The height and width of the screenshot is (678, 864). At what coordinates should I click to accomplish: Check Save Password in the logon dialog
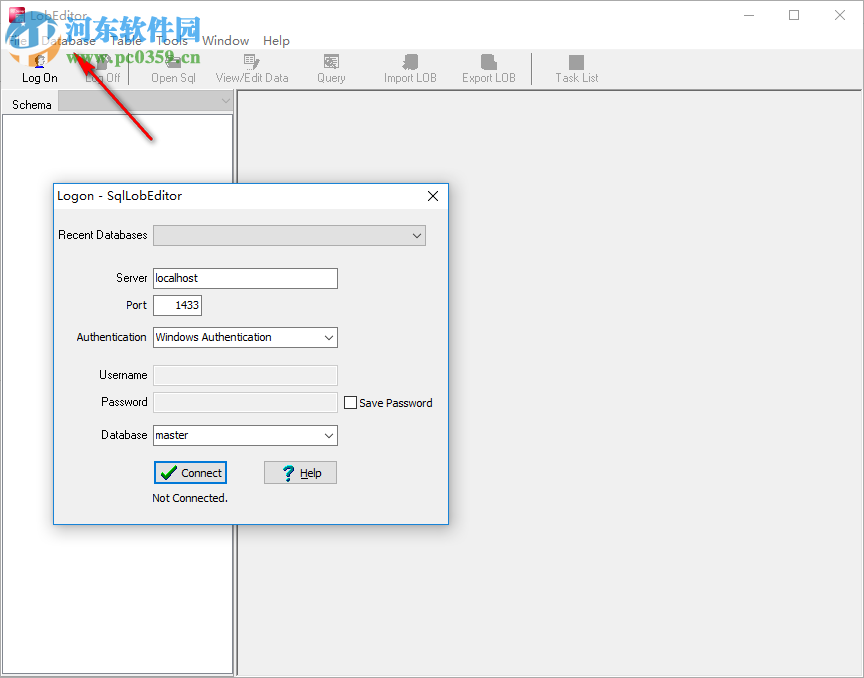350,402
